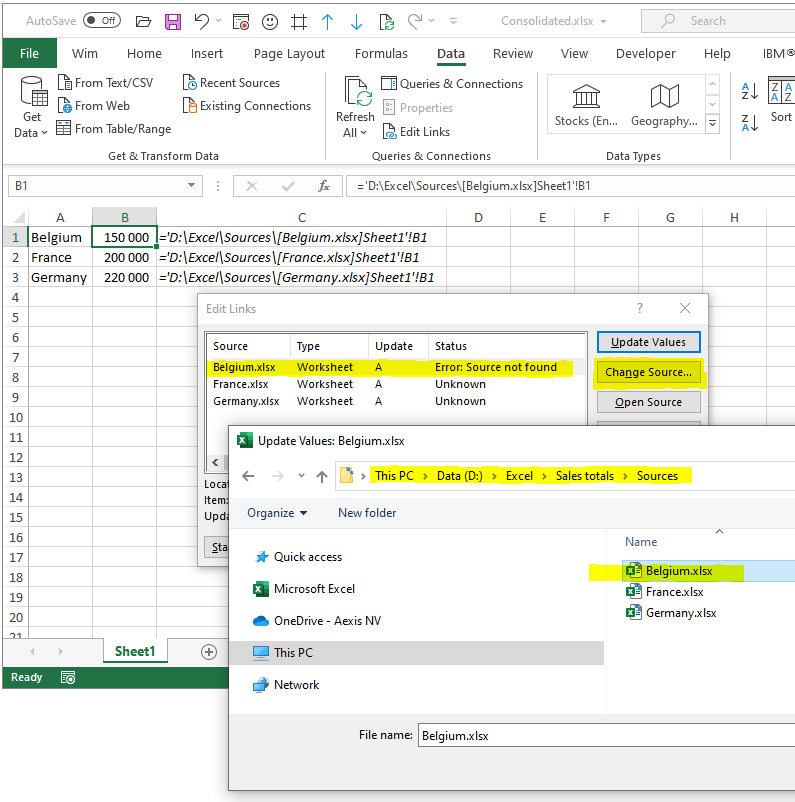Select France.xlsx row in Edit Links list
Viewport: 795px width, 802px height.
(x=396, y=384)
